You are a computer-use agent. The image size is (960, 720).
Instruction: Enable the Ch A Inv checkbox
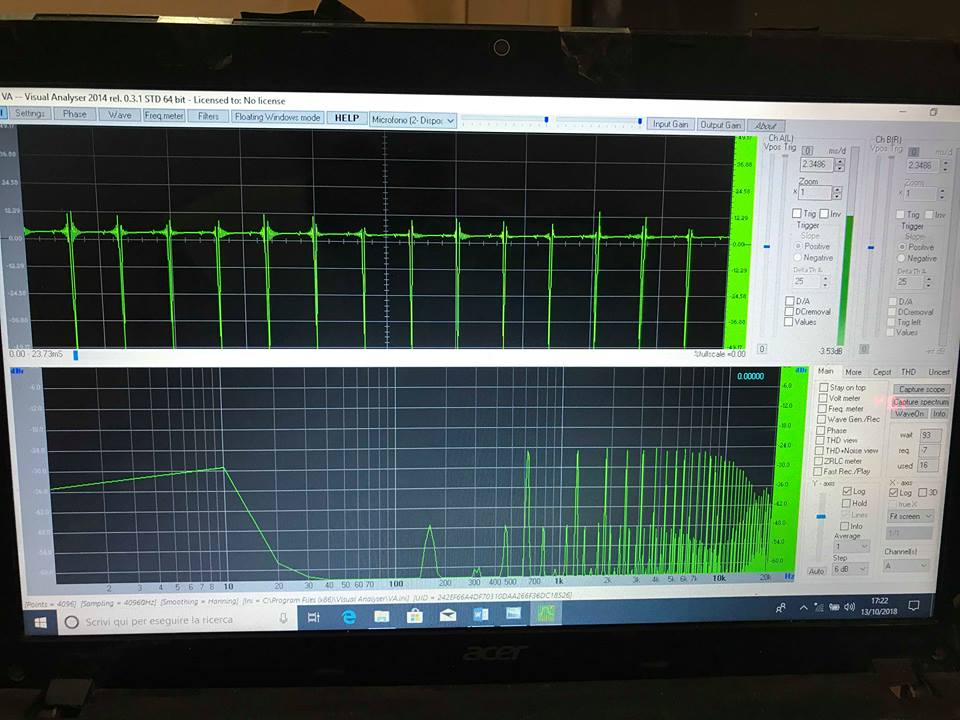[x=823, y=214]
